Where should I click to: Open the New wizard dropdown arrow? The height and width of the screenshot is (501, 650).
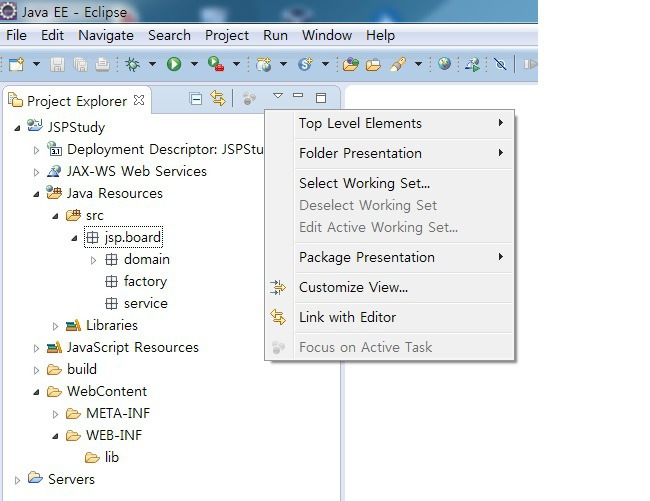click(x=36, y=64)
